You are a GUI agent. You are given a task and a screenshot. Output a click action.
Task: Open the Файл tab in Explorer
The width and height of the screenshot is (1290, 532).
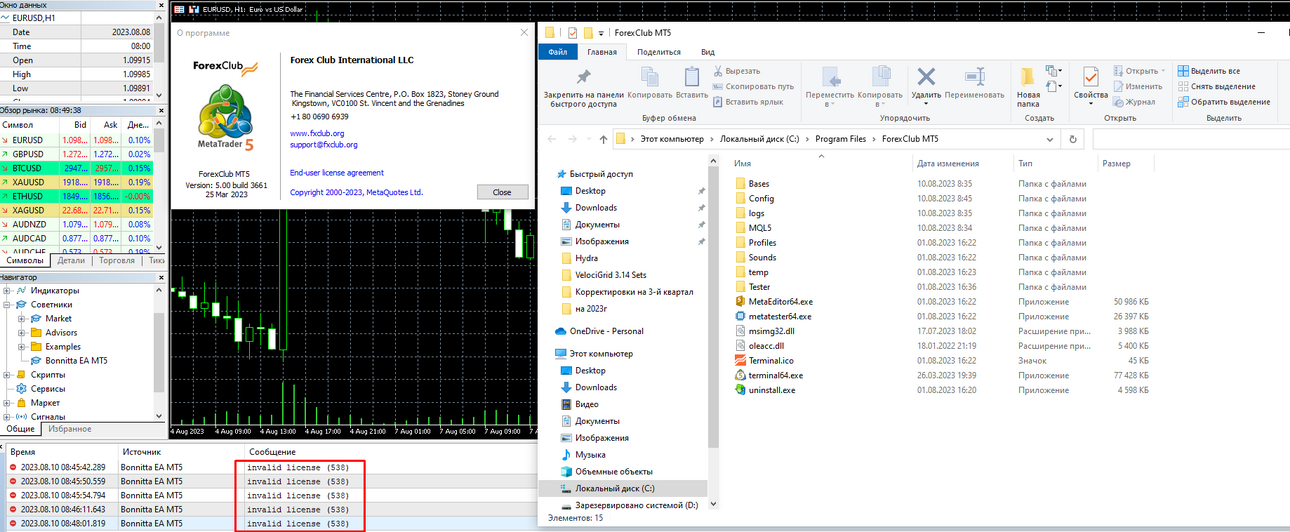pos(558,52)
